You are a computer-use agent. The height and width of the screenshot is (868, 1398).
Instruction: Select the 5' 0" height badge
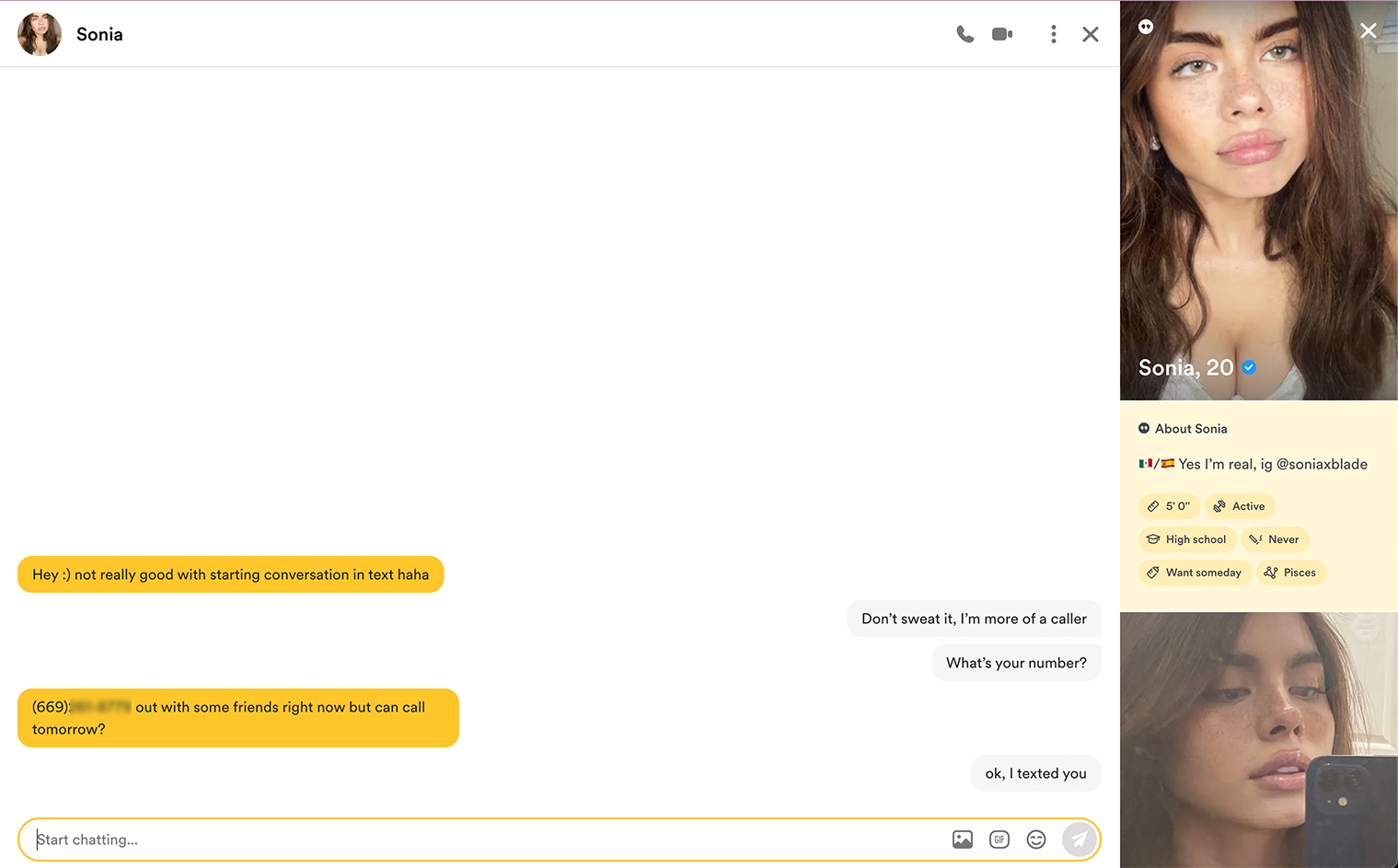(x=1169, y=506)
